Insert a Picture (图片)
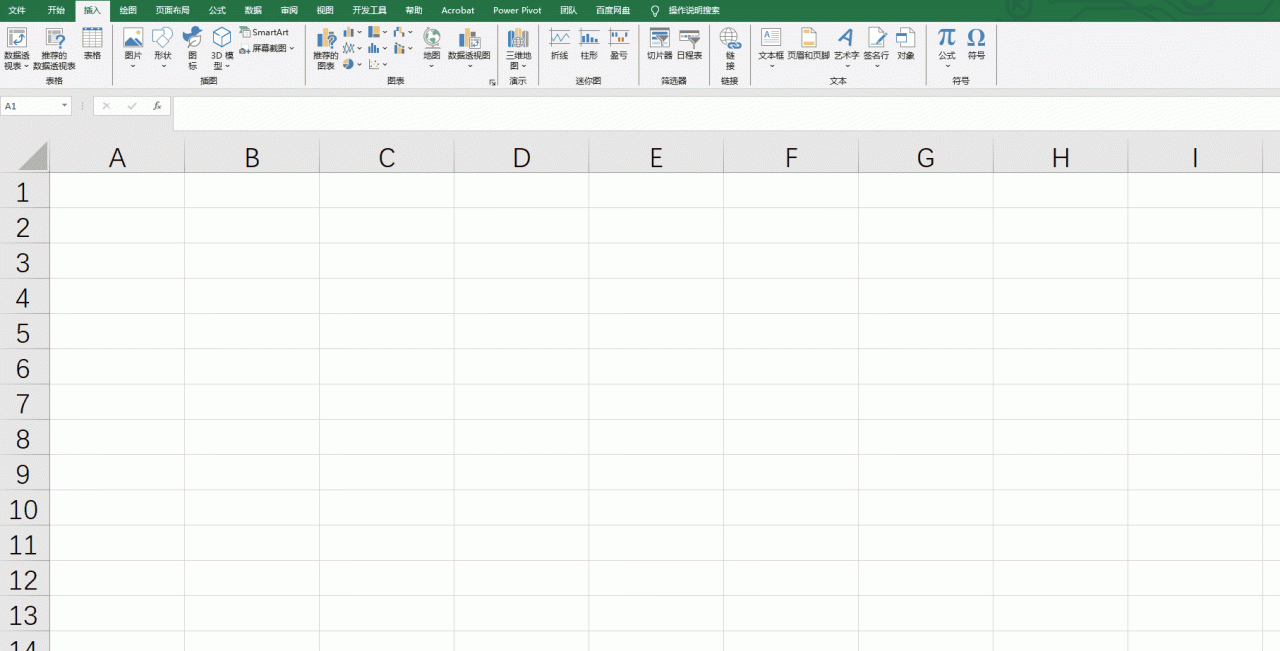The height and width of the screenshot is (651, 1280). tap(133, 48)
